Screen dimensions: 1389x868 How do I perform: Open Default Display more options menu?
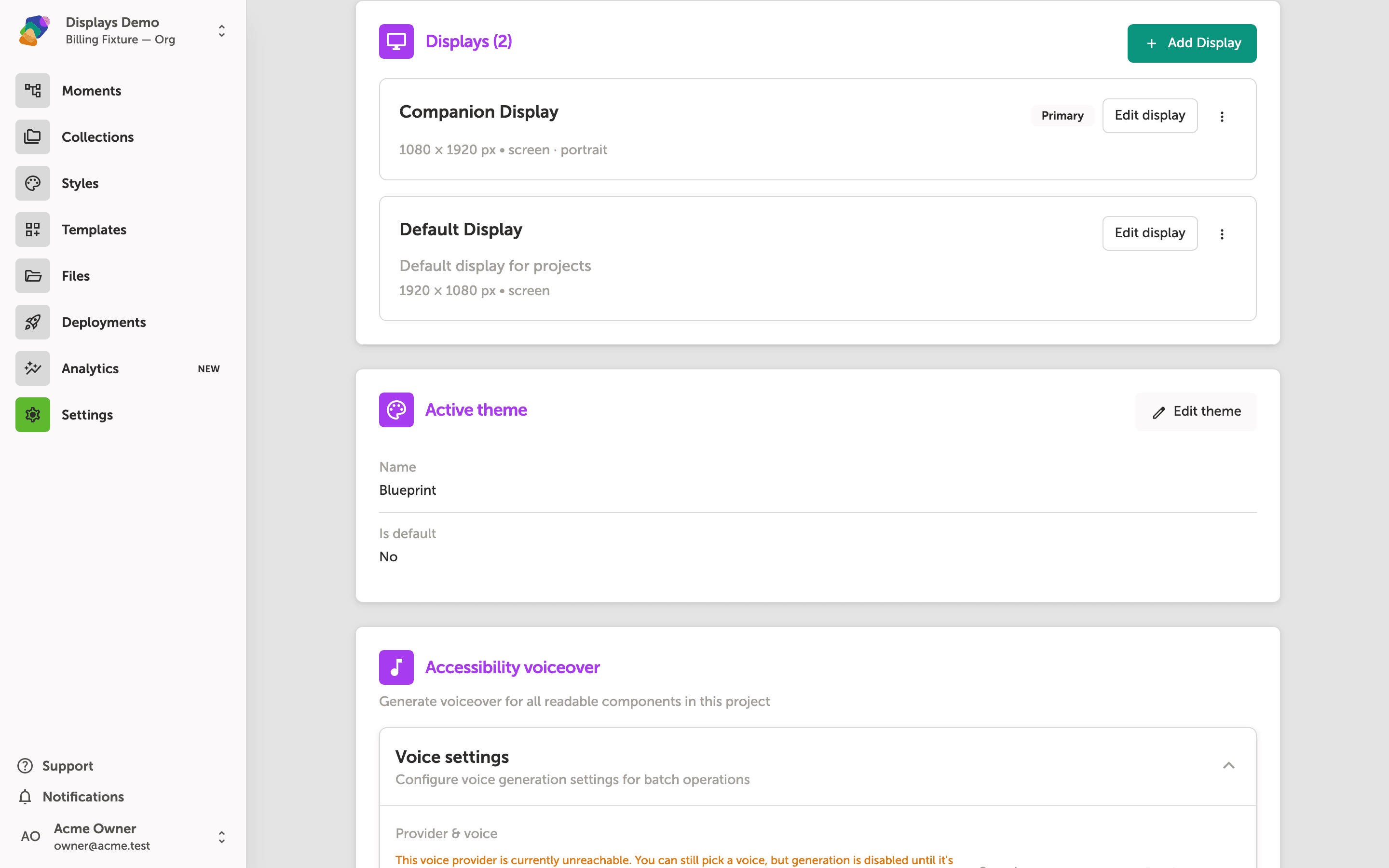tap(1222, 234)
